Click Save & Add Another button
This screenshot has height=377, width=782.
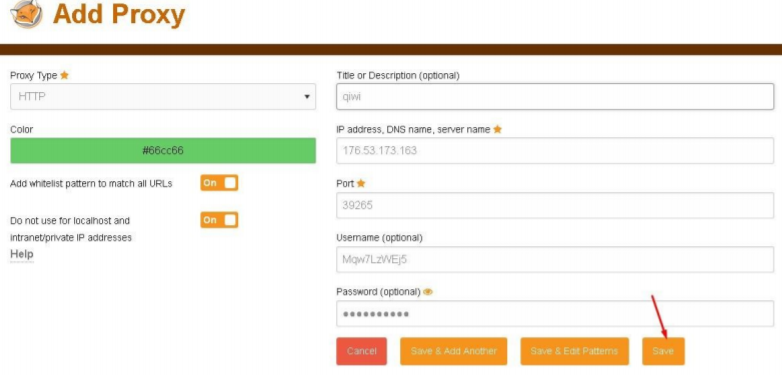pyautogui.click(x=453, y=351)
